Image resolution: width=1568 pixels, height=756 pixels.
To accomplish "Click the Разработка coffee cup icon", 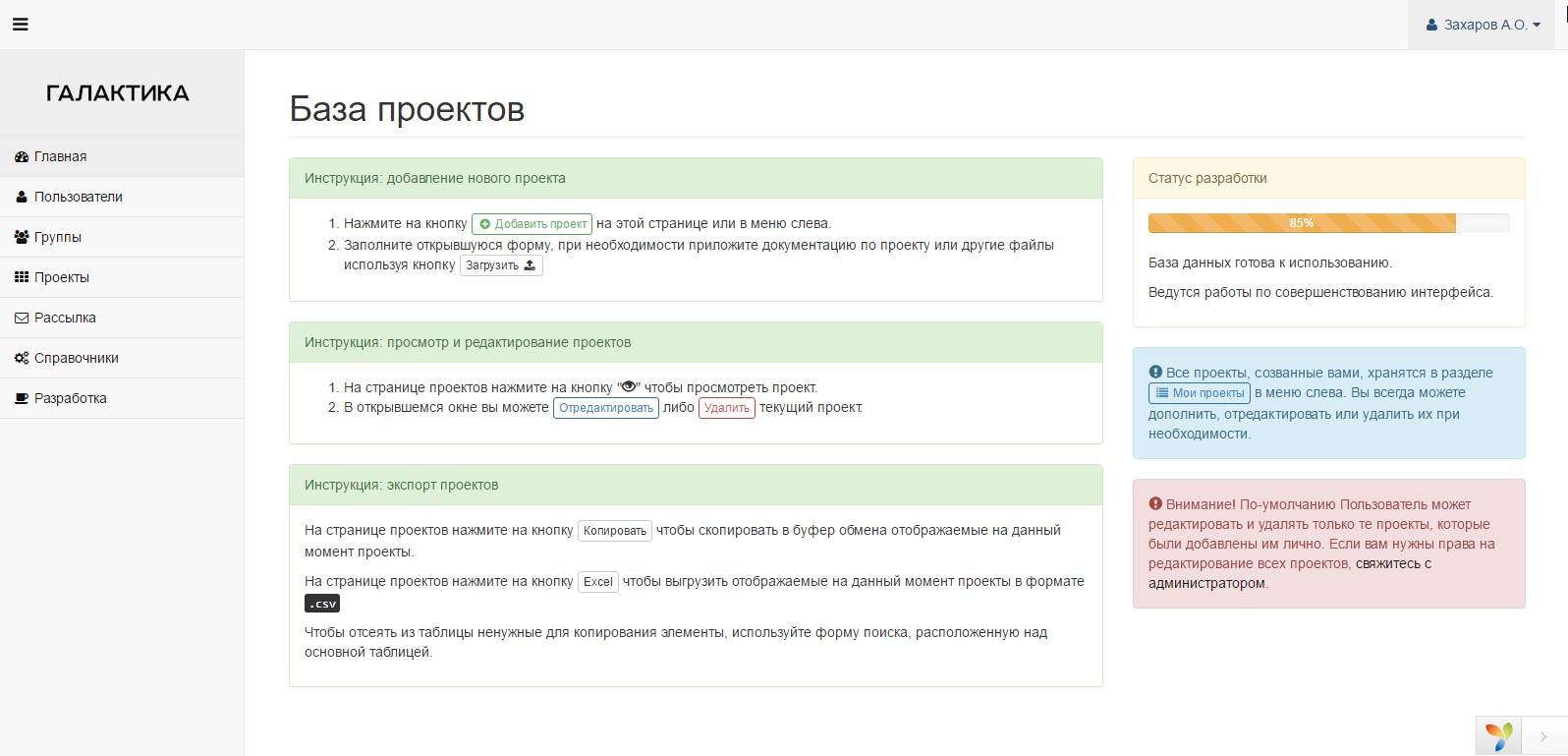I will [x=22, y=398].
